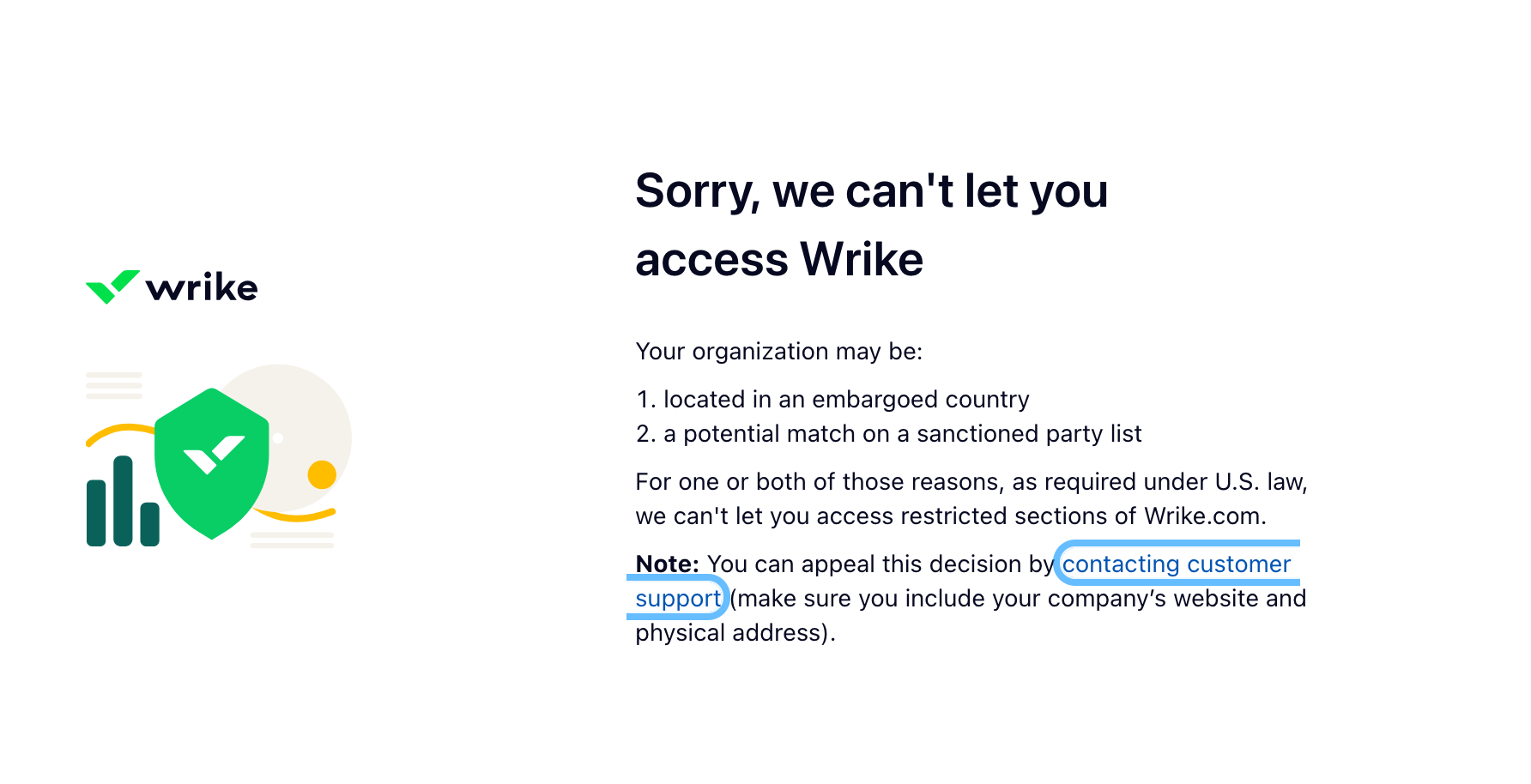
Task: Click 'located in an embargoed country' item
Action: point(846,400)
